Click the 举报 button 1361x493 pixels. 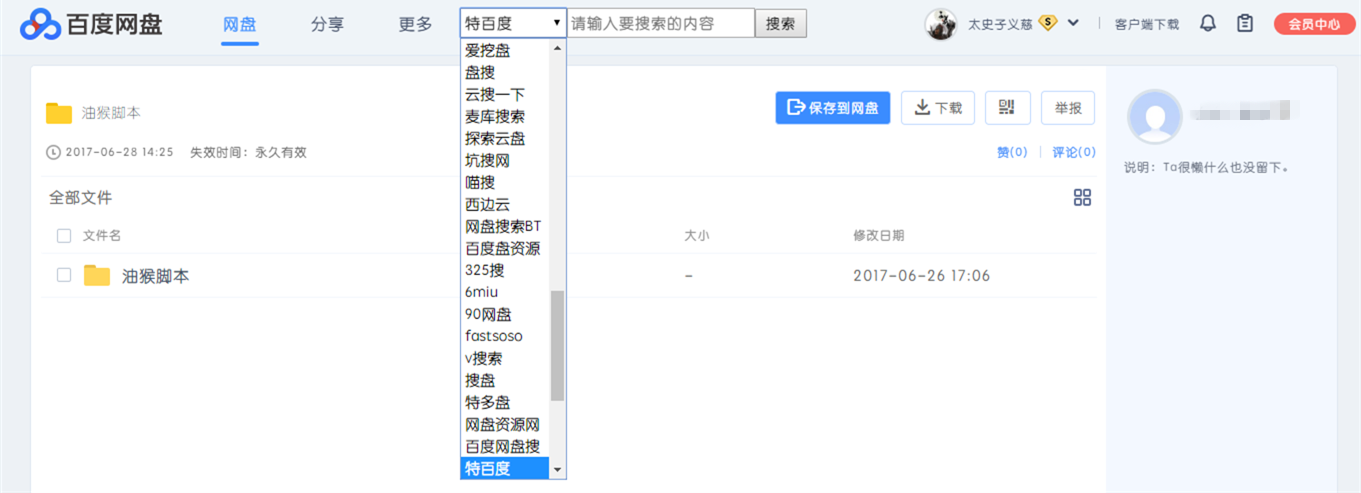point(1068,108)
